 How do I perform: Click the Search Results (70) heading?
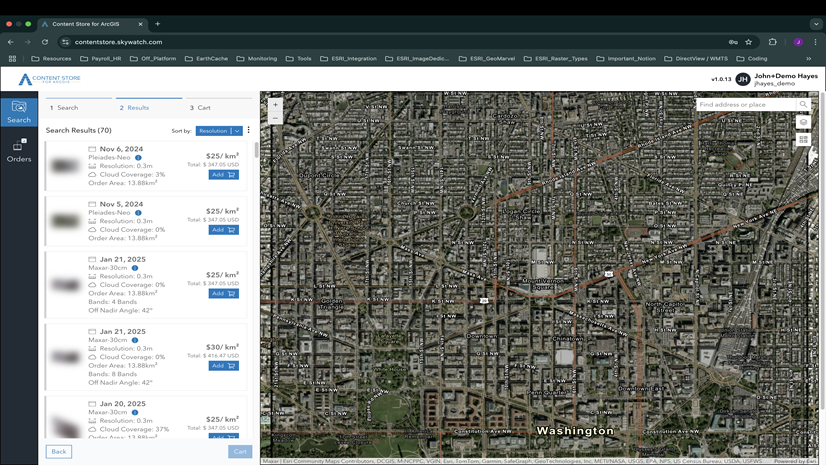(x=78, y=130)
